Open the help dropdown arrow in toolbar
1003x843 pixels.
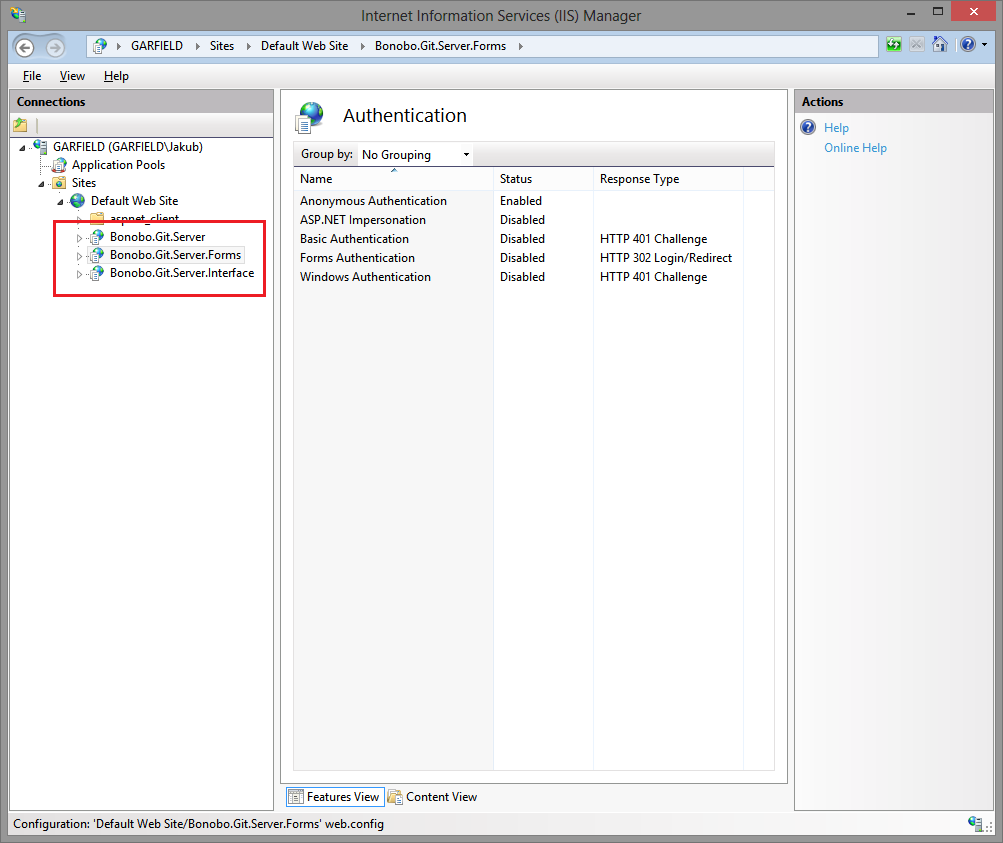(984, 45)
